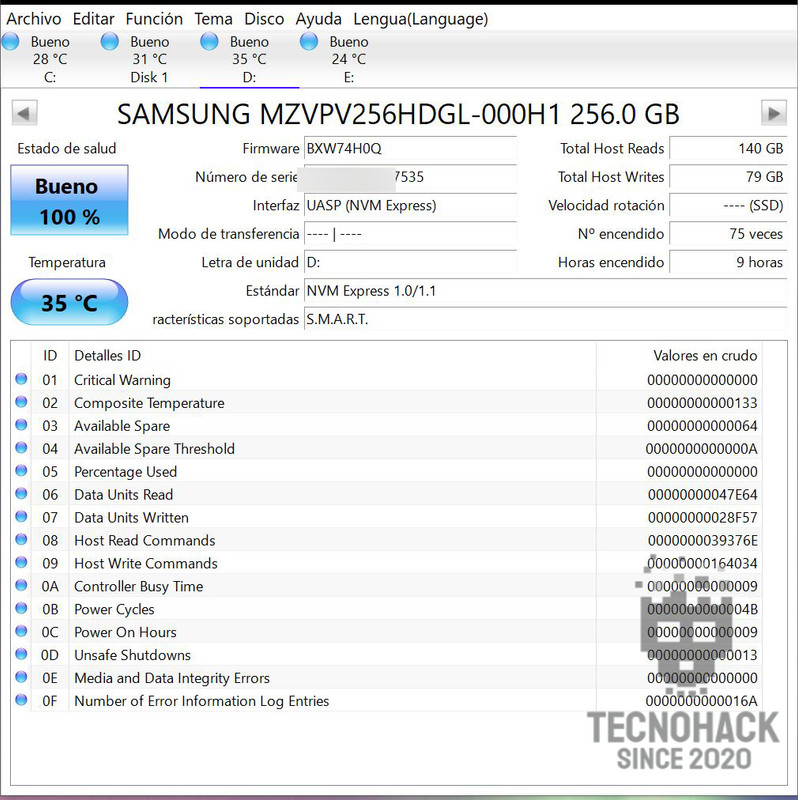The width and height of the screenshot is (798, 800).
Task: Select the D: drive at 35 °C
Action: pyautogui.click(x=249, y=59)
